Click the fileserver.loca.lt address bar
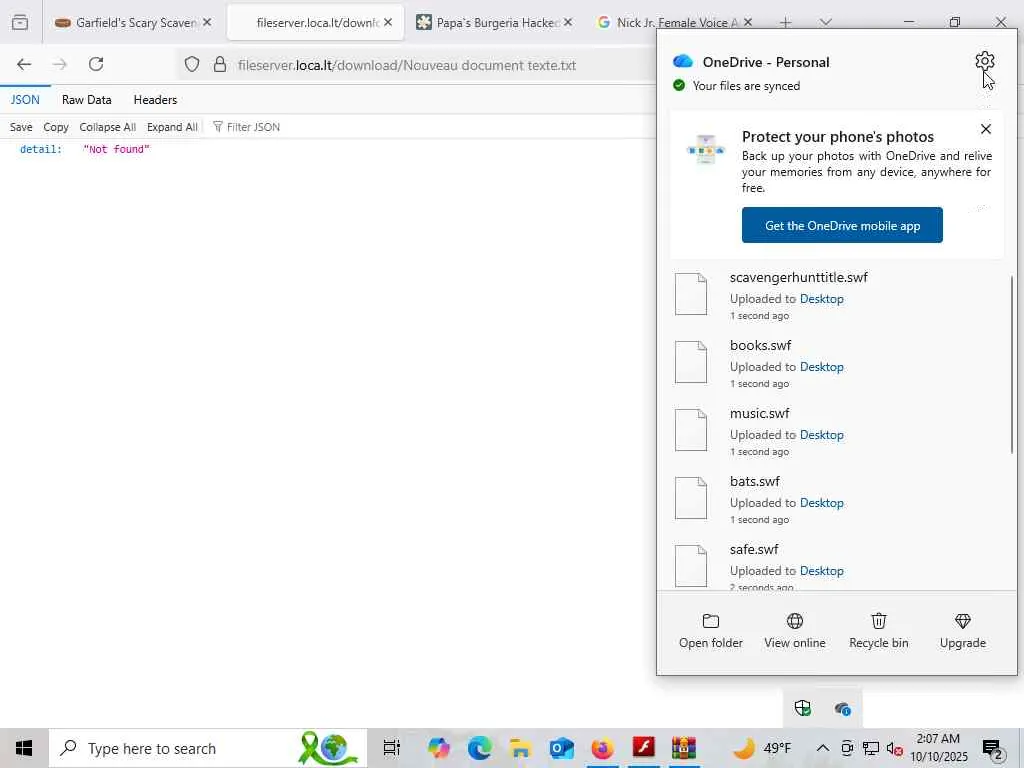This screenshot has height=768, width=1024. 406,65
